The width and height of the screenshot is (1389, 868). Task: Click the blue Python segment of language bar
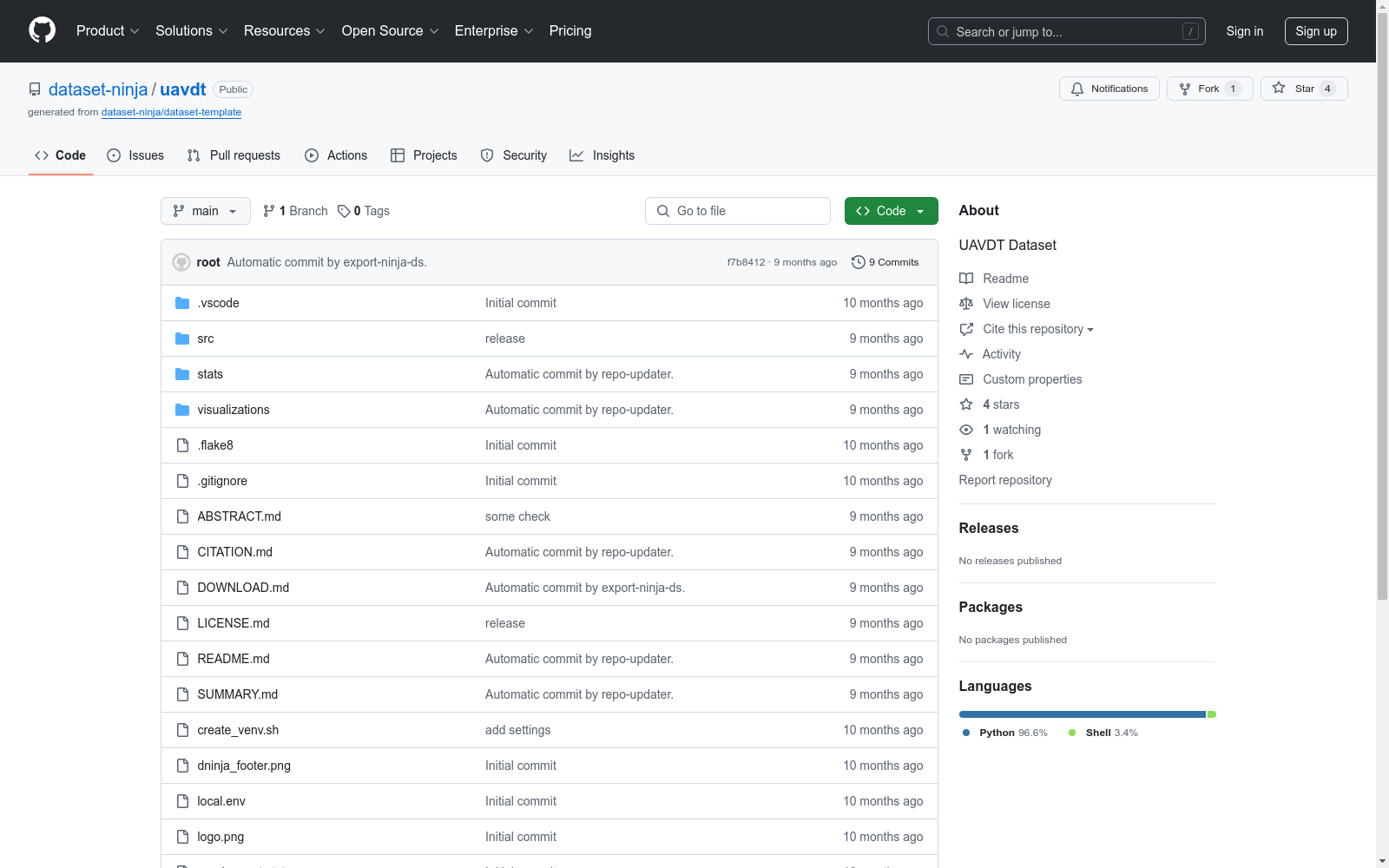click(x=1083, y=714)
